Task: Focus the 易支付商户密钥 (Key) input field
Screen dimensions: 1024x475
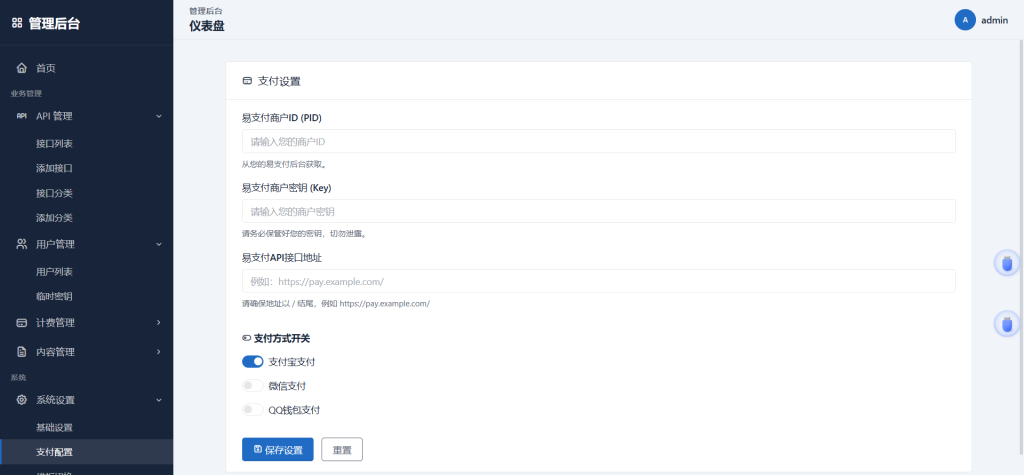Action: click(599, 211)
